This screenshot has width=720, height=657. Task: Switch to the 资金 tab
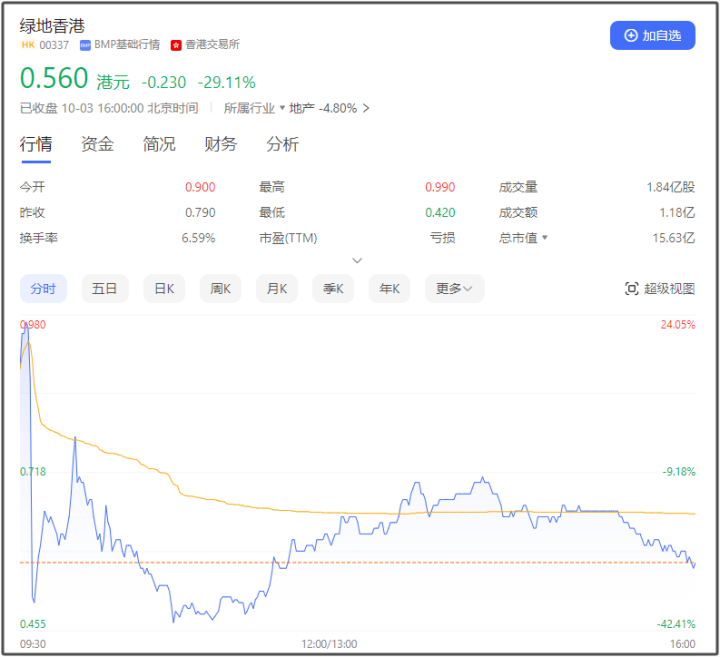97,144
